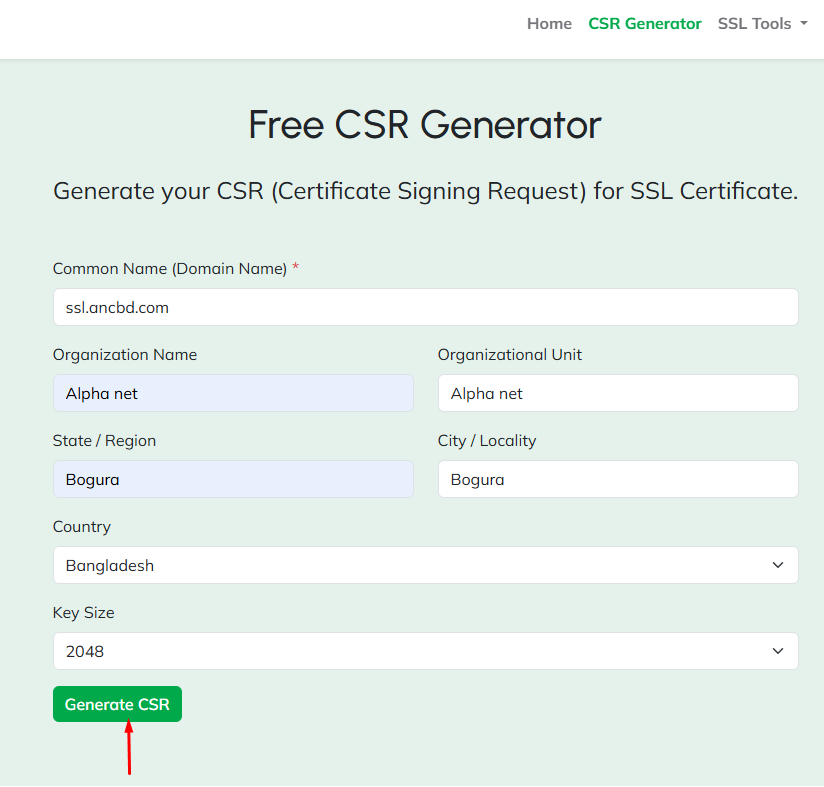Screen dimensions: 824x787
Task: Focus the Organization Name text field
Action: pos(233,393)
